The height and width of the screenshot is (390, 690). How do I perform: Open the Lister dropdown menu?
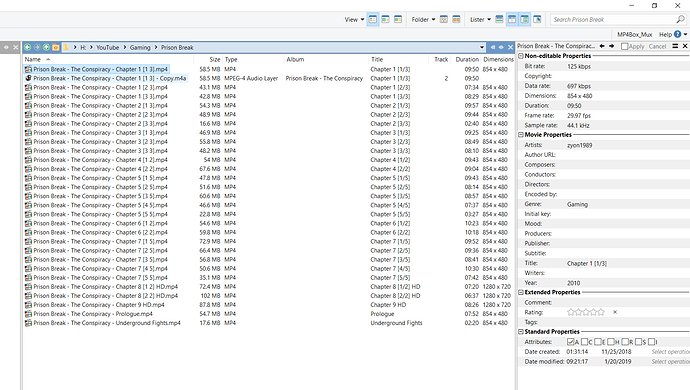[480, 19]
